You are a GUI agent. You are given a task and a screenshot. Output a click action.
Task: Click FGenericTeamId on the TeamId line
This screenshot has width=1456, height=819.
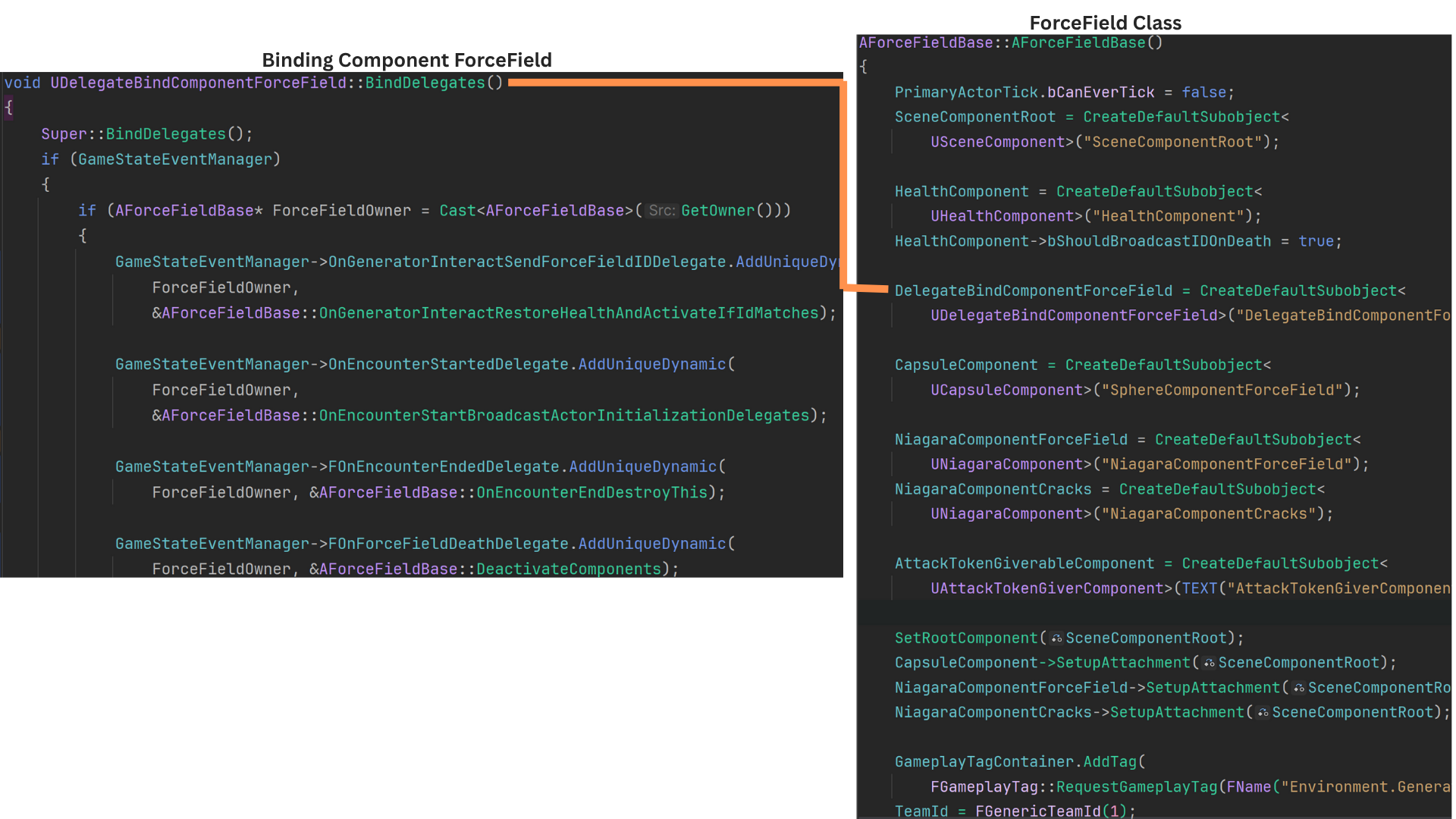(1037, 811)
